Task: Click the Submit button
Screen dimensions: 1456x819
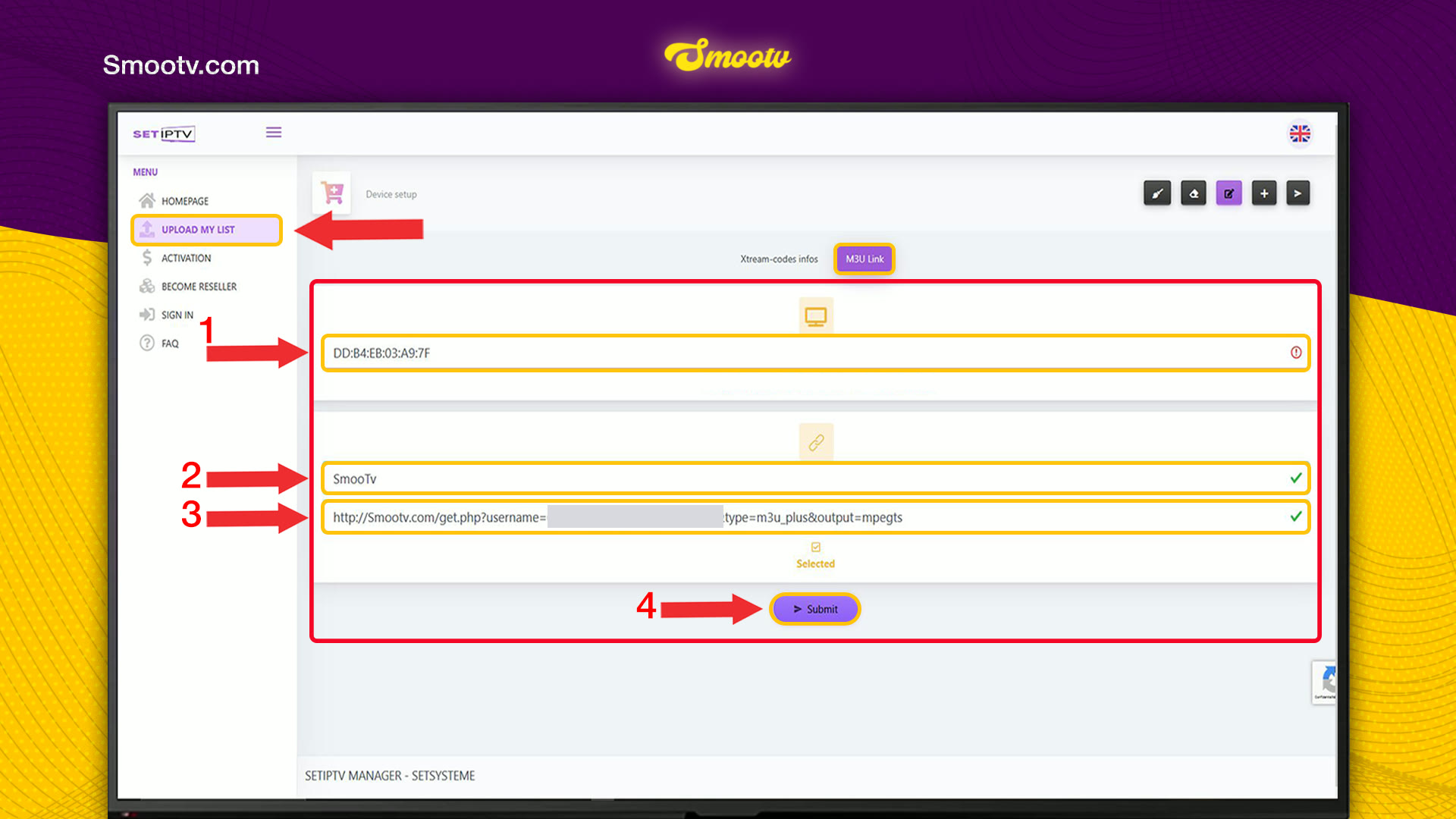Action: tap(815, 609)
